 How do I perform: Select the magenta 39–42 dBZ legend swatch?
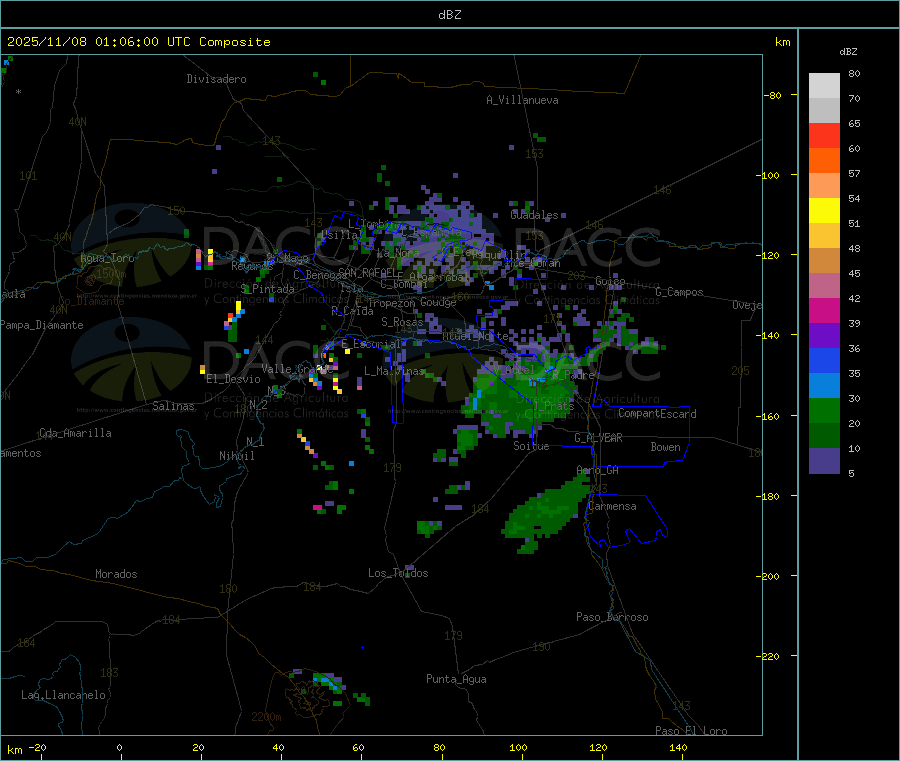tap(824, 310)
